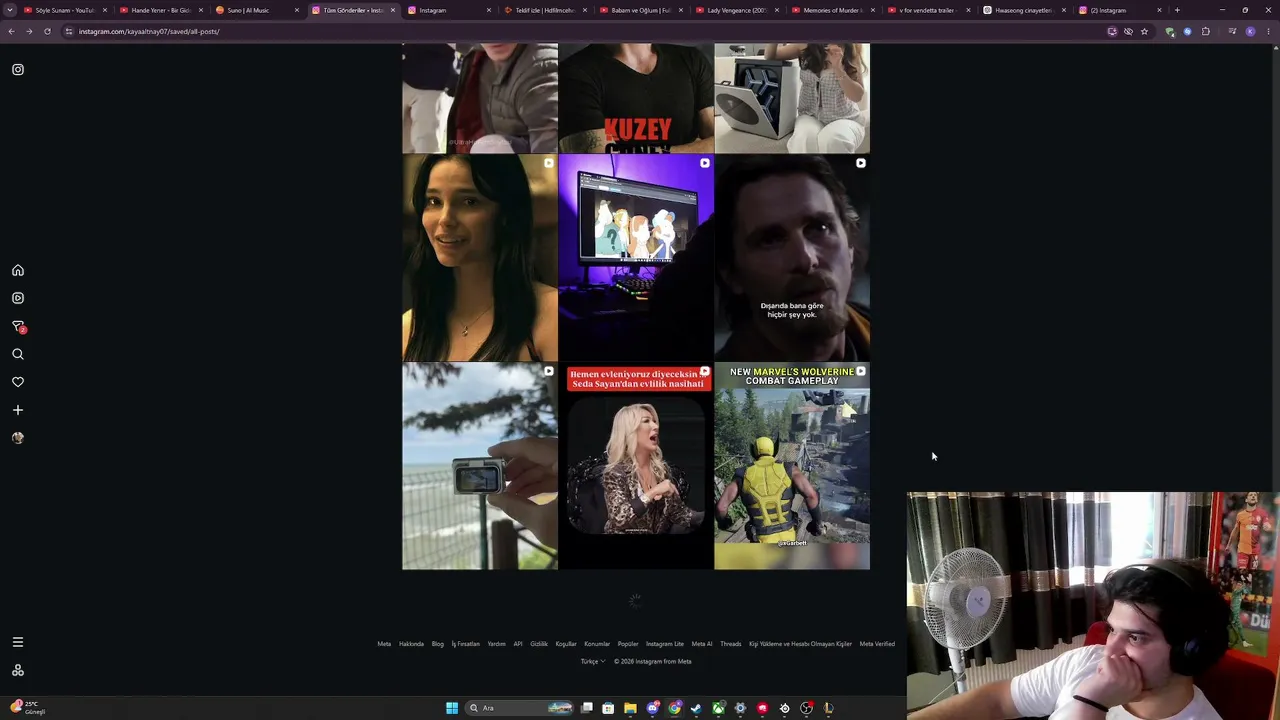Image resolution: width=1280 pixels, height=720 pixels.
Task: Open Discord from the taskbar
Action: (x=652, y=708)
